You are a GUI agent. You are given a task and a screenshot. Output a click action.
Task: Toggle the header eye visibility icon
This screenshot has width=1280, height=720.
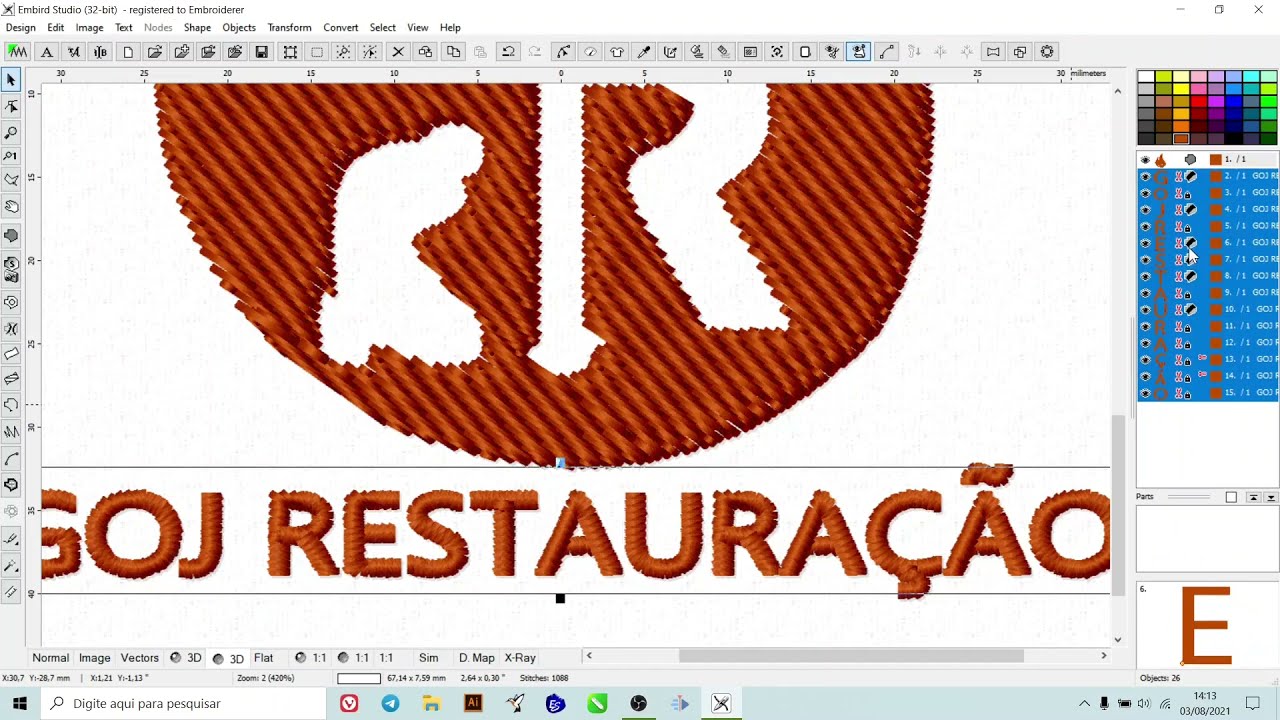1145,160
